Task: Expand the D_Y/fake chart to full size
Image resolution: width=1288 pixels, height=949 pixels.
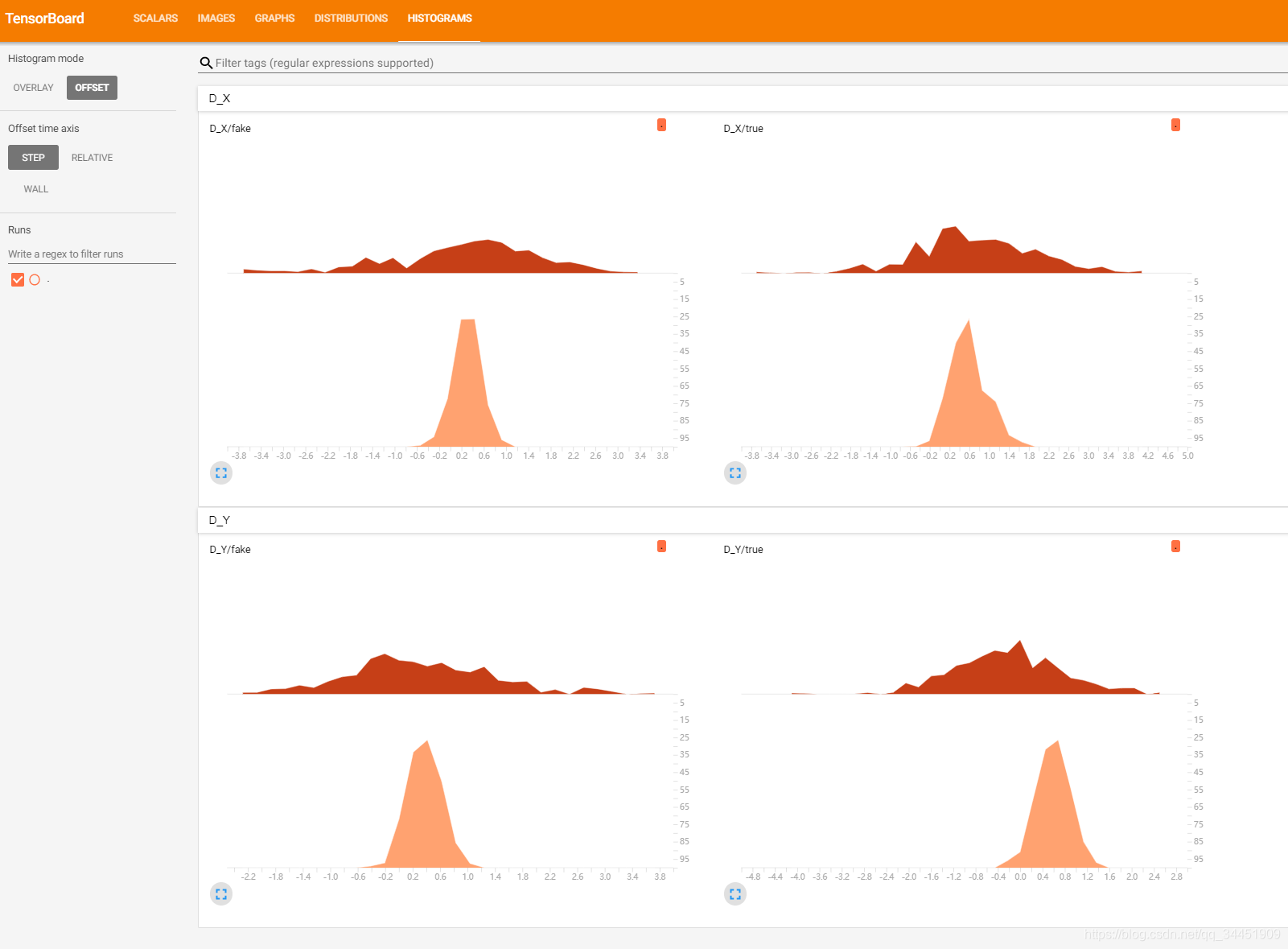Action: (221, 894)
